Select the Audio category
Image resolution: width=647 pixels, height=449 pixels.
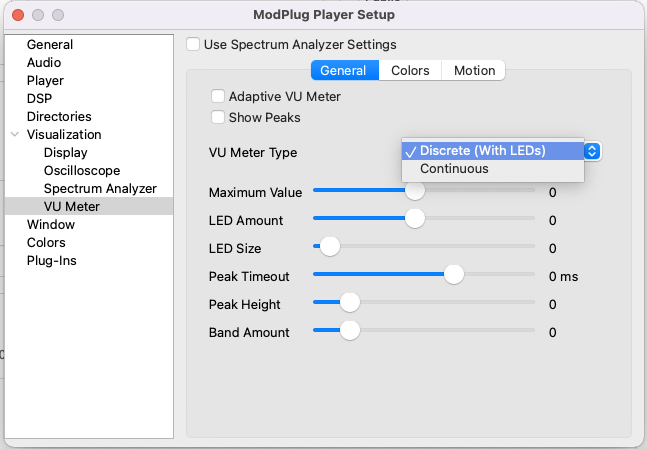pos(44,63)
